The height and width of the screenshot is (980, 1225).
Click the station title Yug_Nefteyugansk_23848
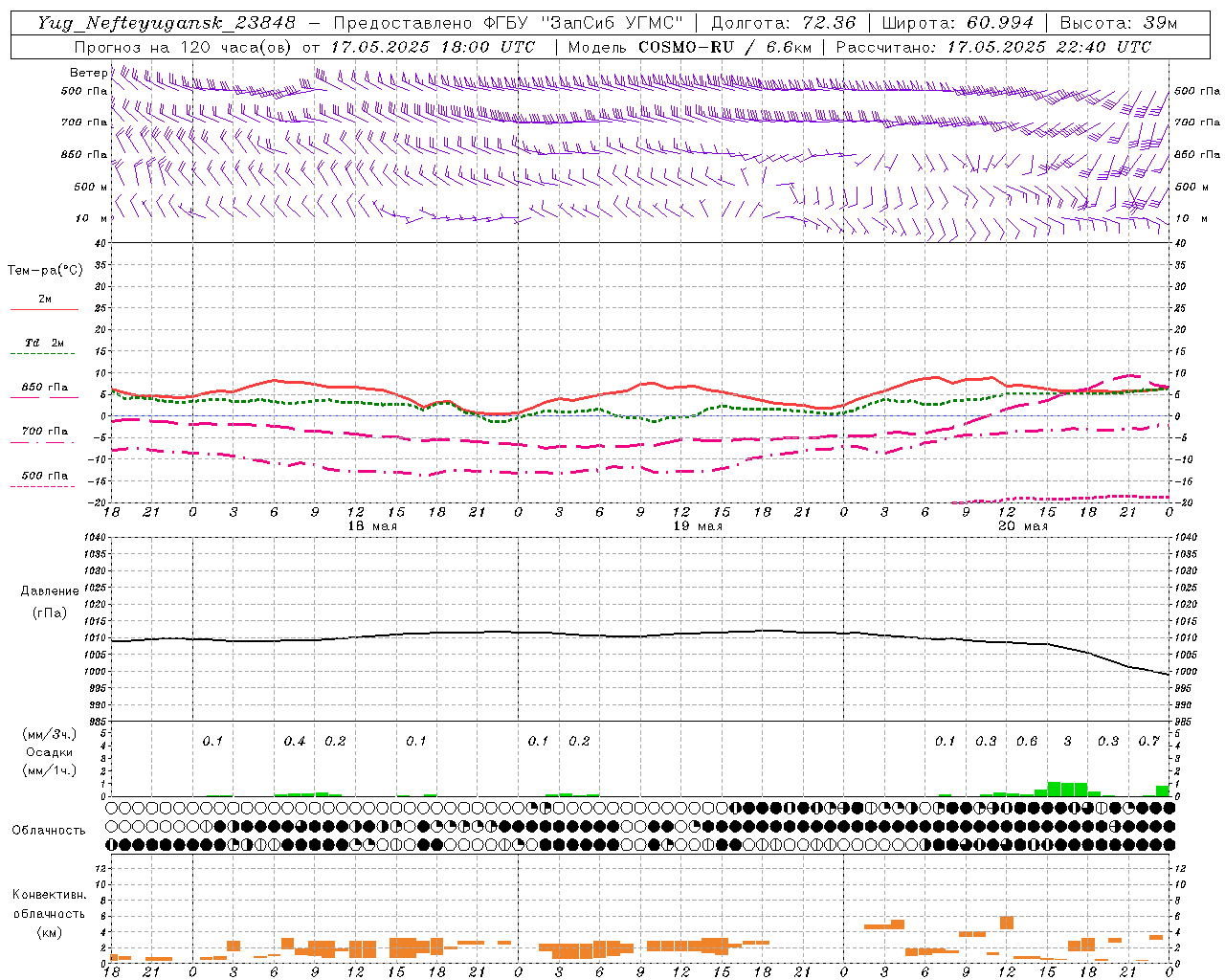point(167,23)
